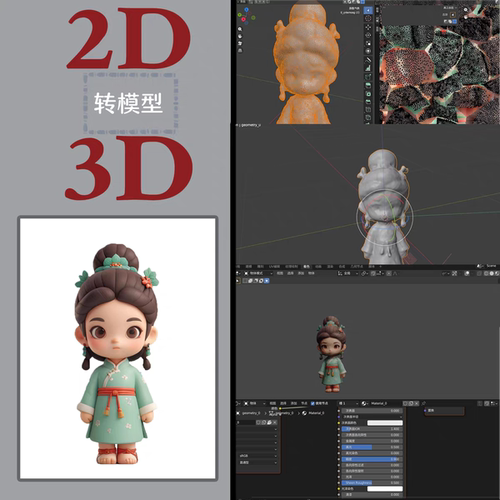
Task: Click the X unlink button beside Material_0 name
Action: click(x=416, y=403)
